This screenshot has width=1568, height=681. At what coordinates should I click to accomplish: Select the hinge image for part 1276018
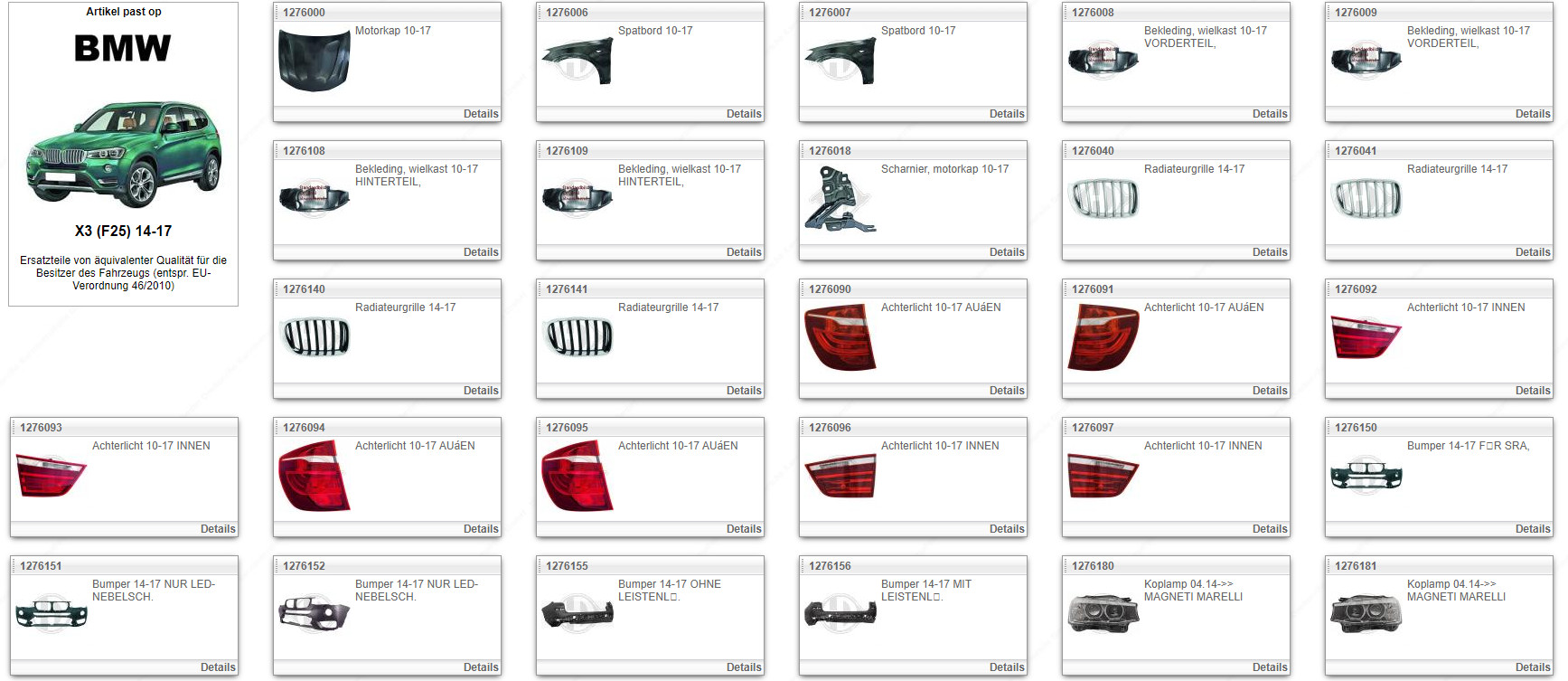tap(840, 199)
